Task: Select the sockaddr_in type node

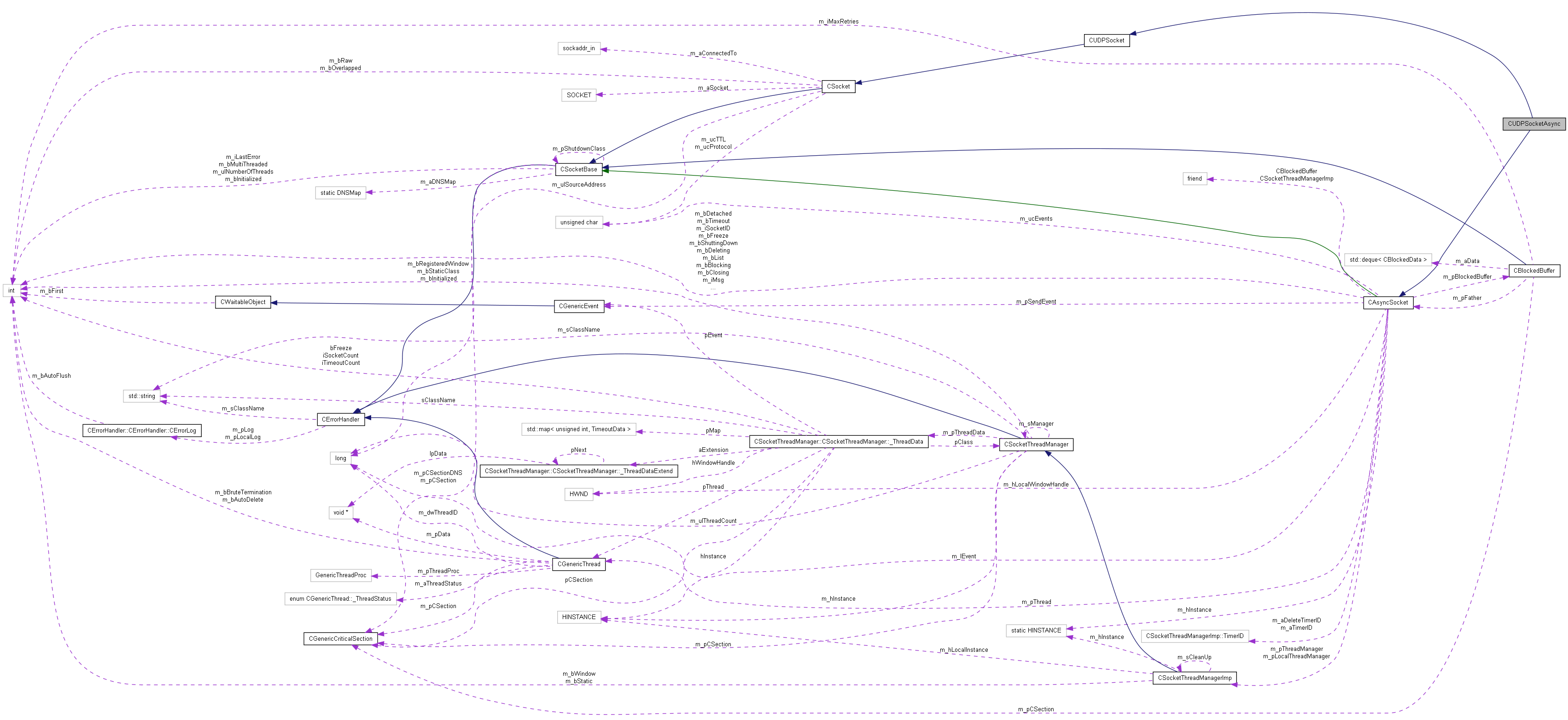Action: point(578,48)
